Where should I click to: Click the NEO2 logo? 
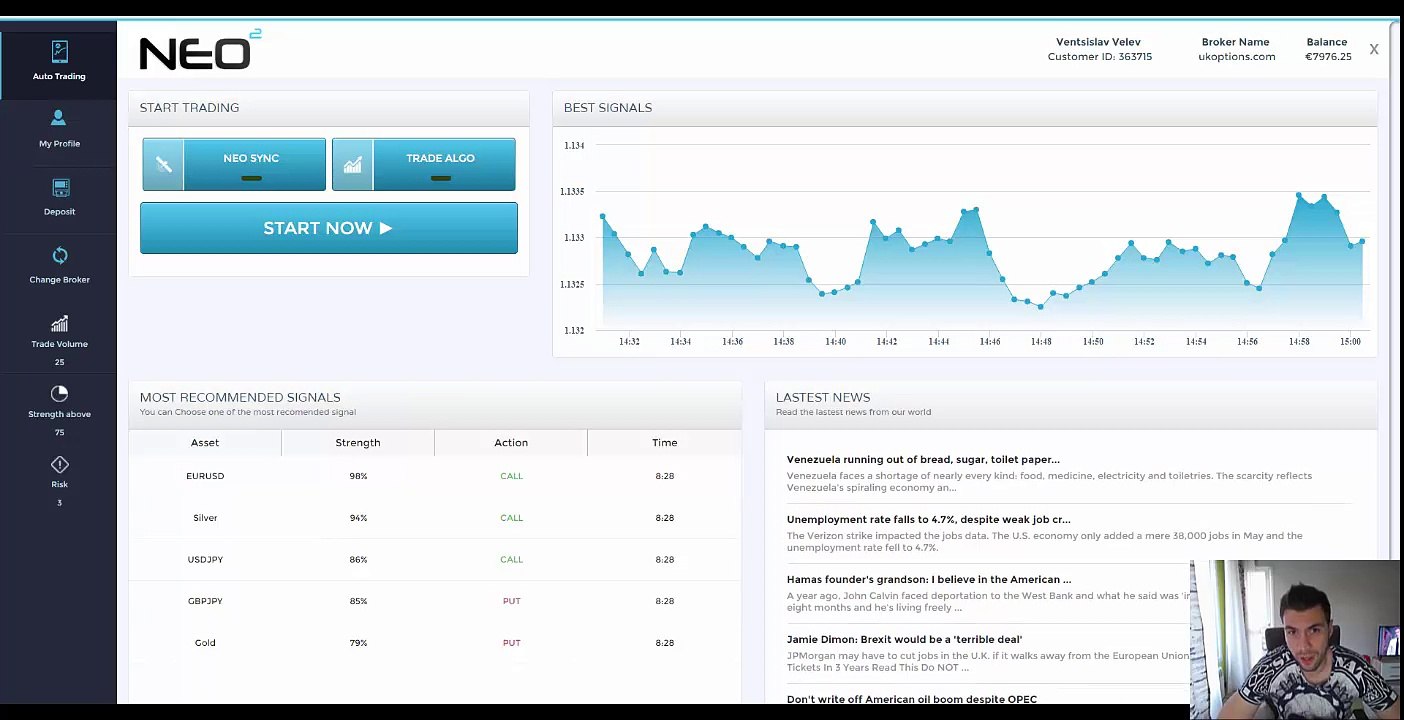pyautogui.click(x=200, y=51)
